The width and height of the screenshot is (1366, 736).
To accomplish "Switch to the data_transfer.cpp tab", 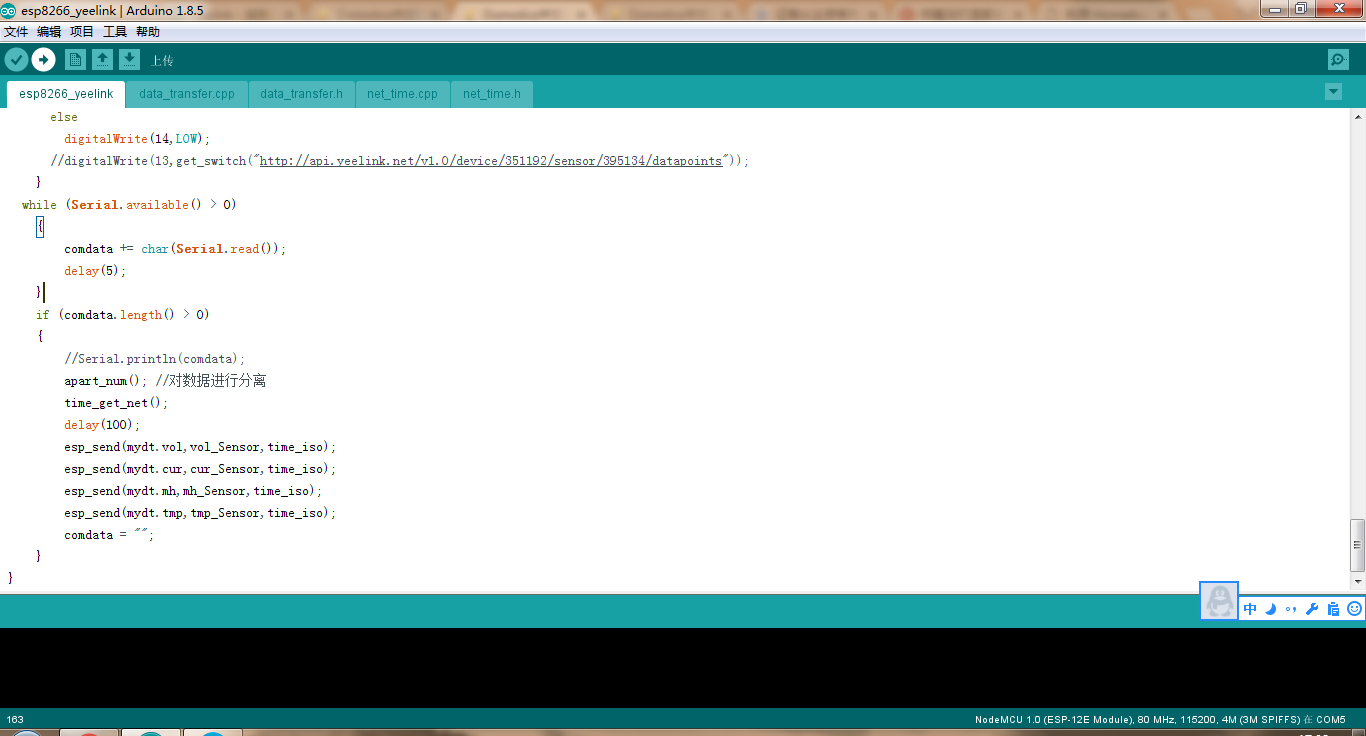I will [187, 94].
